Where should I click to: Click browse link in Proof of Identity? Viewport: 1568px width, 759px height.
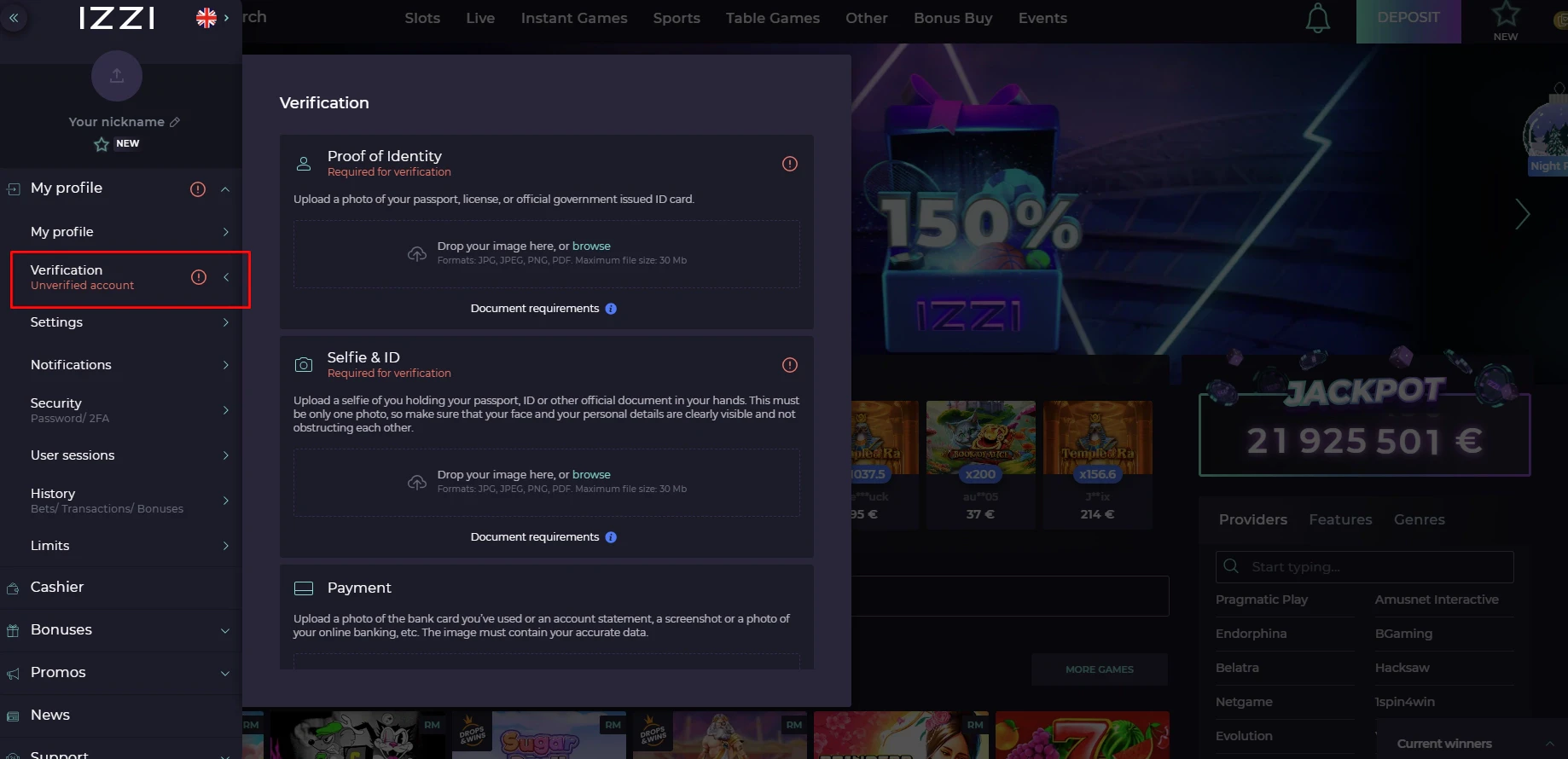tap(591, 246)
